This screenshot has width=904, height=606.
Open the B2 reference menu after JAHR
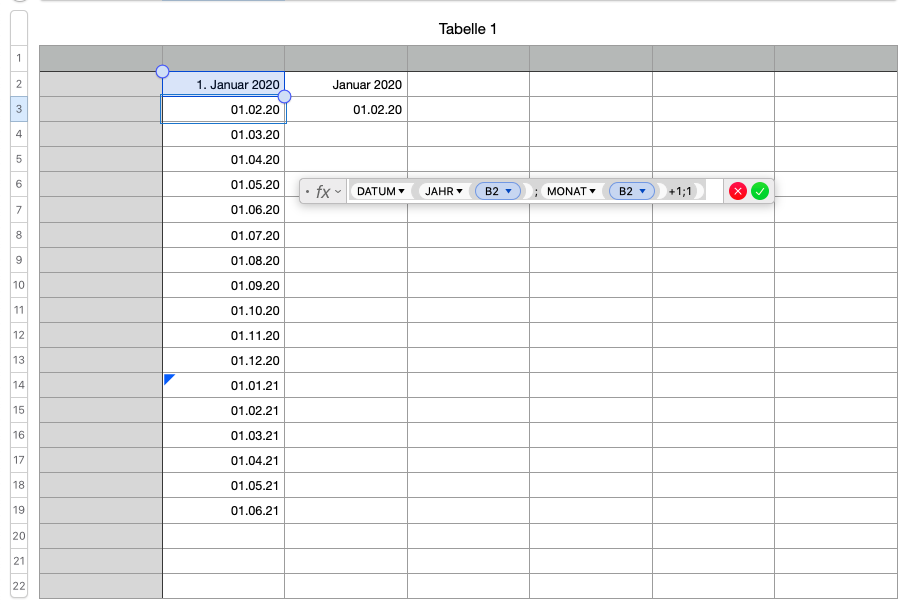[508, 191]
